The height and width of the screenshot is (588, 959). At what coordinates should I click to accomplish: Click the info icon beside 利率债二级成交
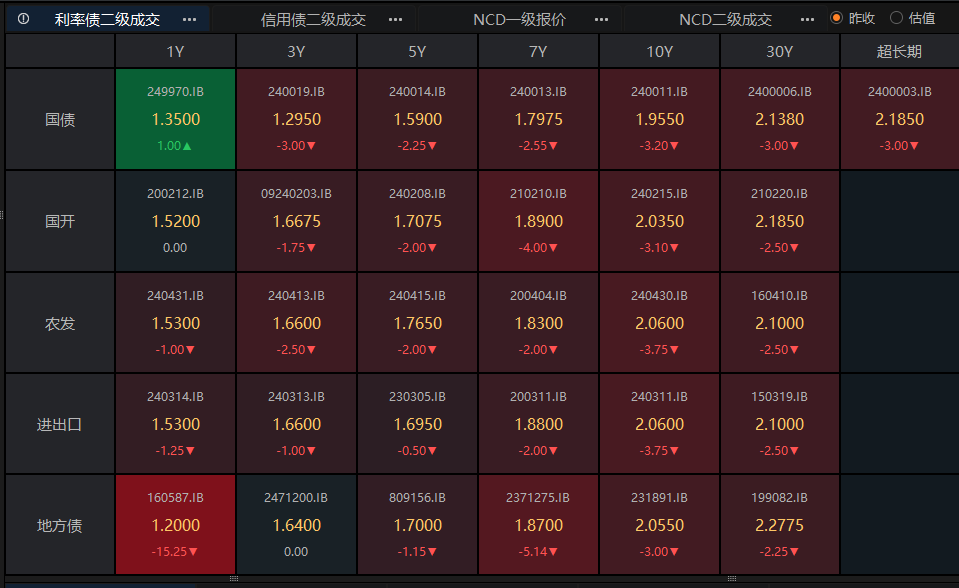24,19
